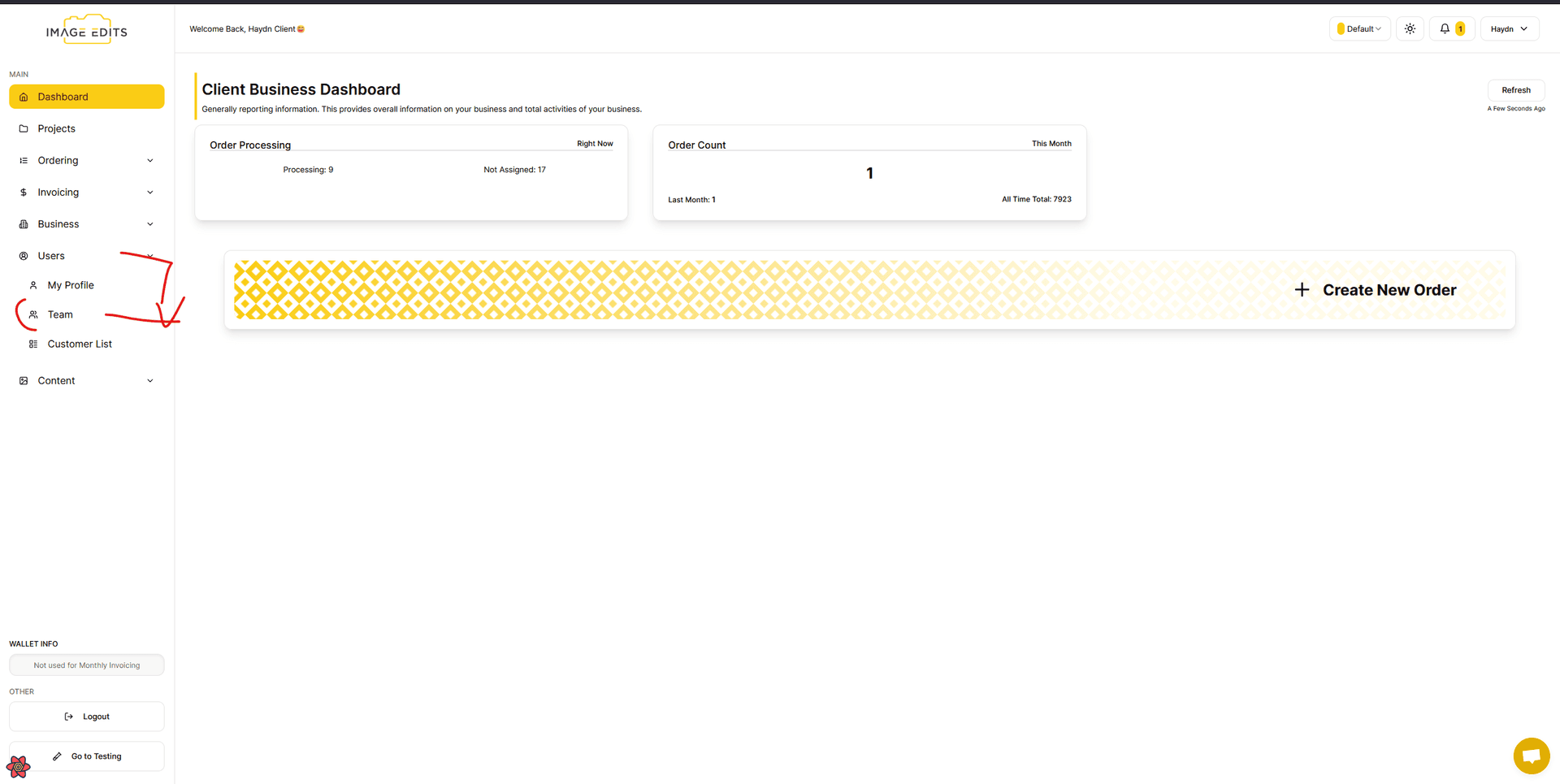Click the Go to Testing button

click(x=87, y=756)
